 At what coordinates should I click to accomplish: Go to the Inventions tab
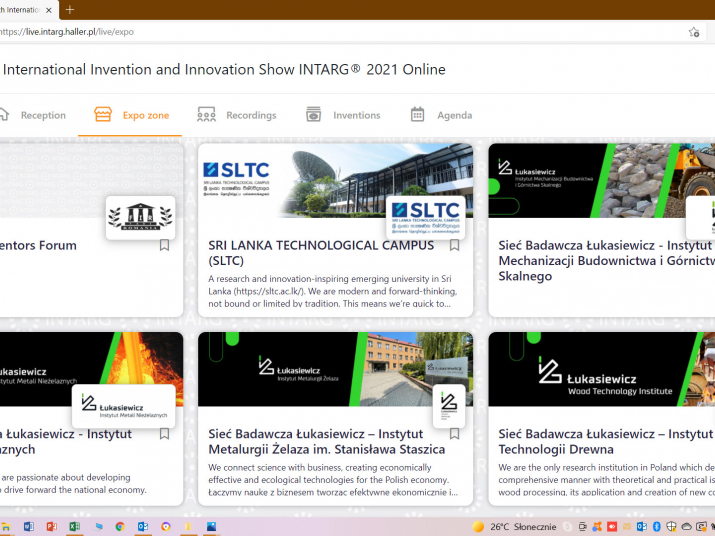pyautogui.click(x=343, y=115)
